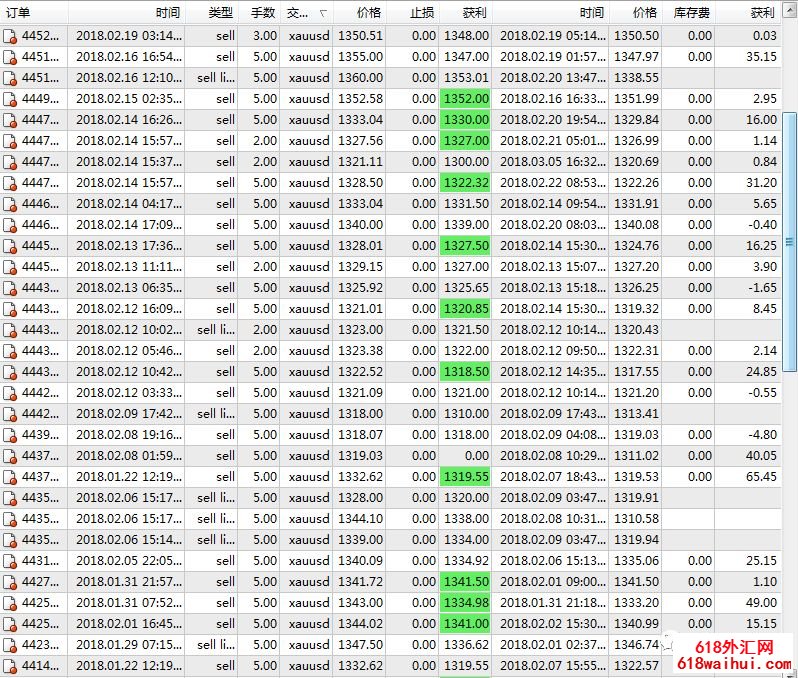Select the order icon for sell at 1318.07

pos(10,435)
